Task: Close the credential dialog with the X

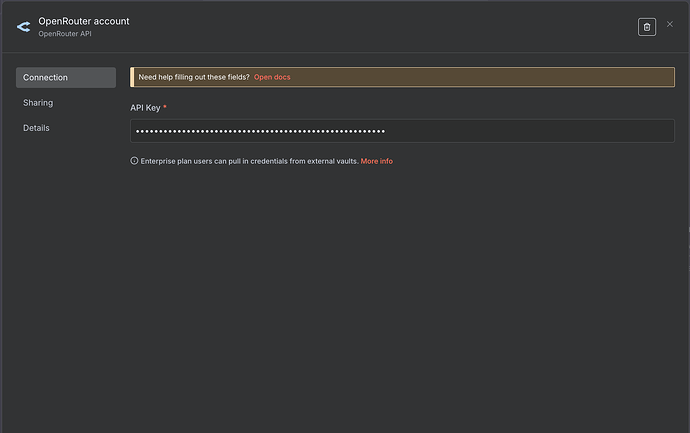Action: point(670,24)
